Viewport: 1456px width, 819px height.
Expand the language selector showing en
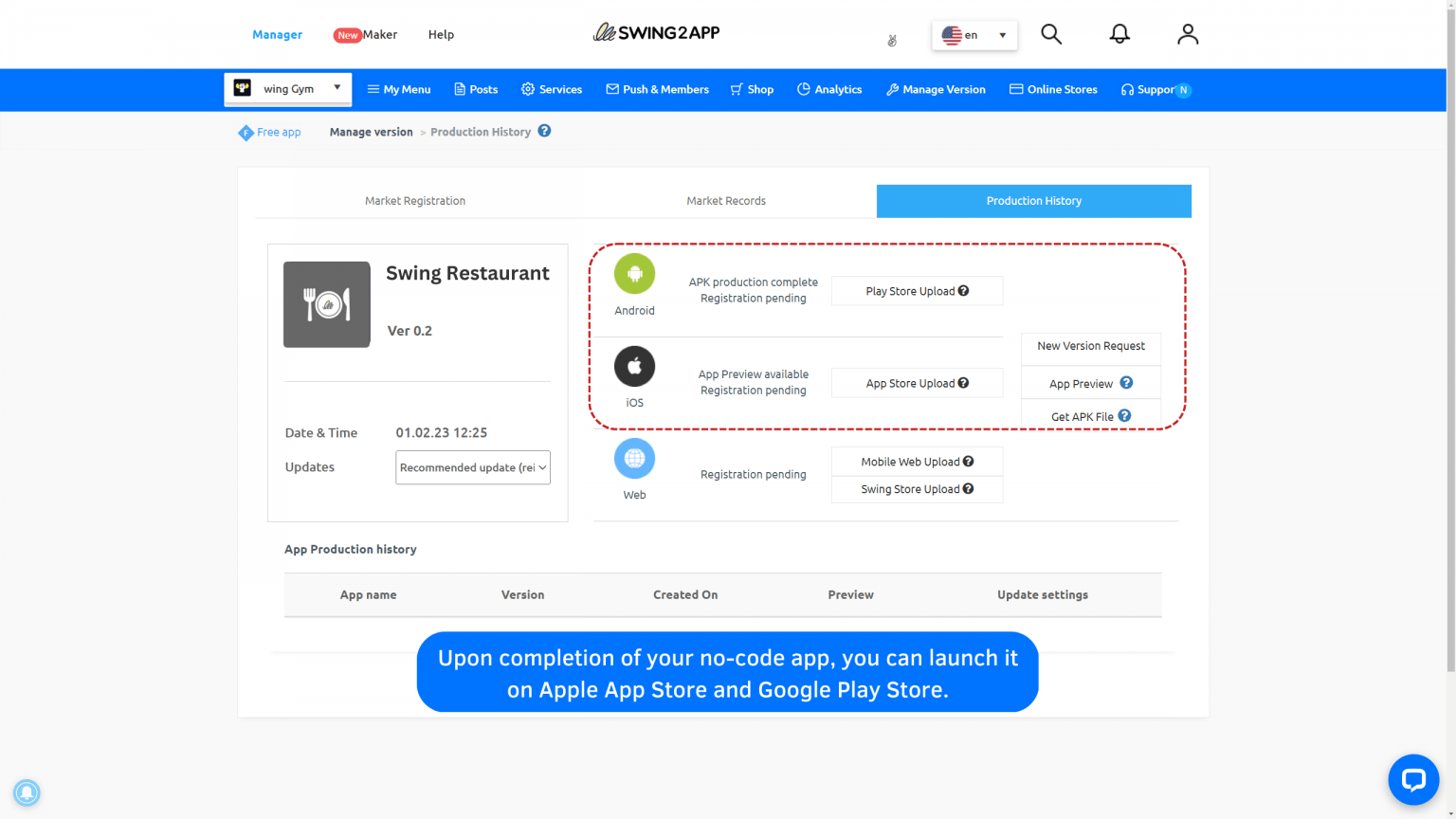click(974, 34)
